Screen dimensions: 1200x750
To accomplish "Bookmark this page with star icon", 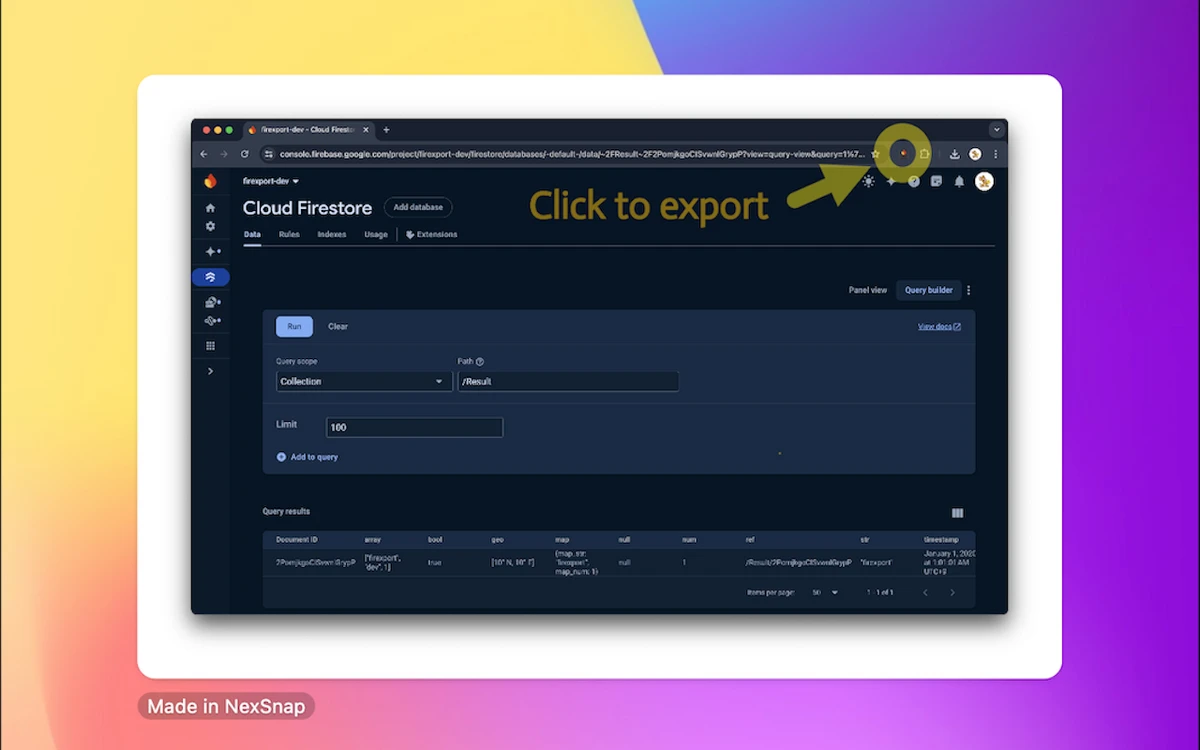I will point(876,154).
